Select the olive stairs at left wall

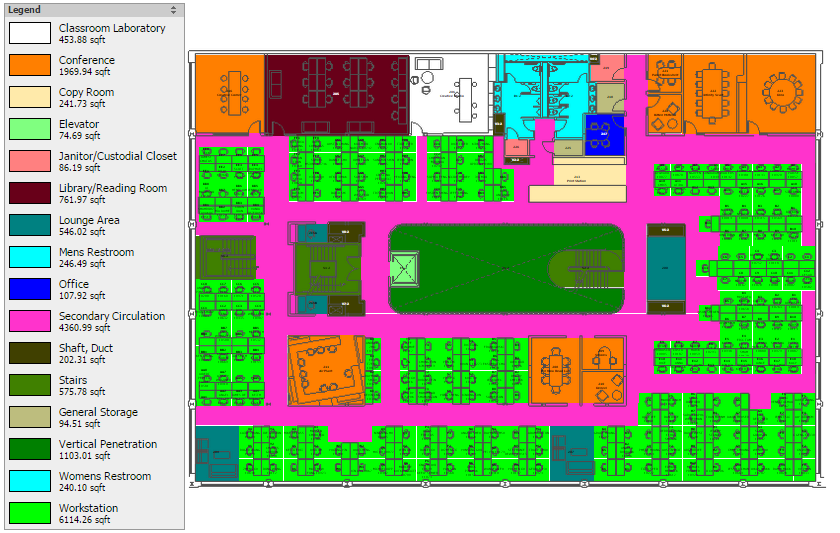tap(226, 258)
